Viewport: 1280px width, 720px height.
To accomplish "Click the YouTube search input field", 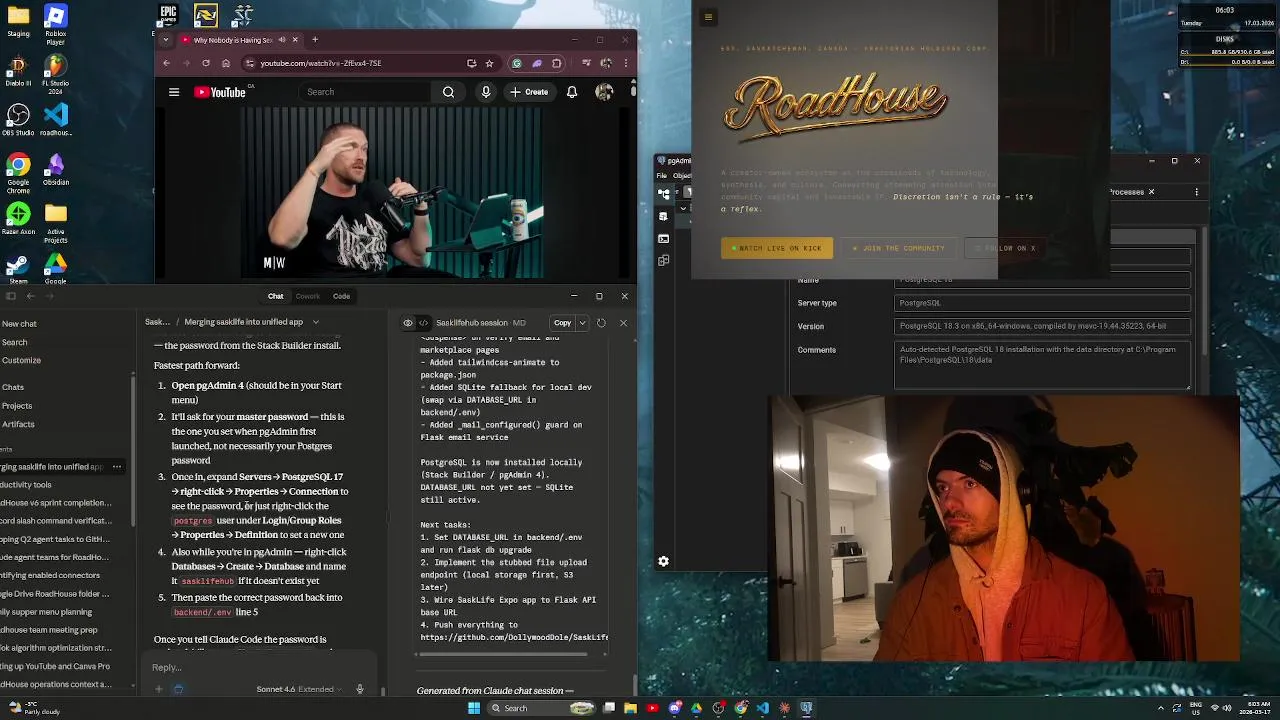I will [x=363, y=92].
